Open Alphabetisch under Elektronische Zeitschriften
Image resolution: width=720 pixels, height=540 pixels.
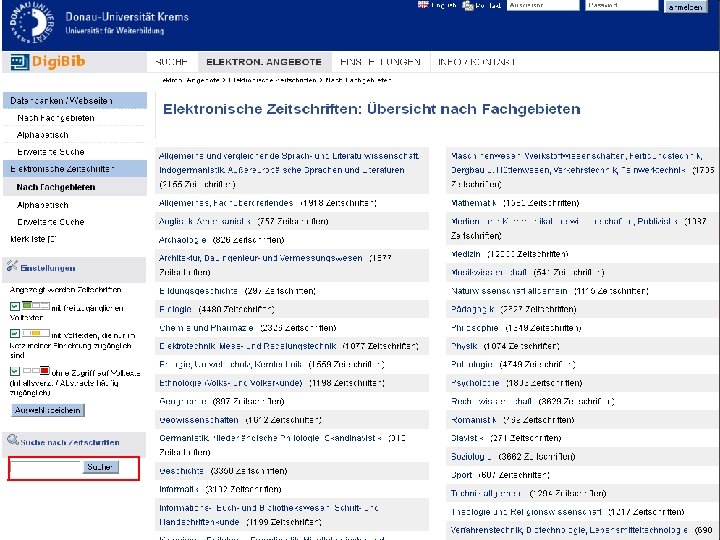pos(43,204)
